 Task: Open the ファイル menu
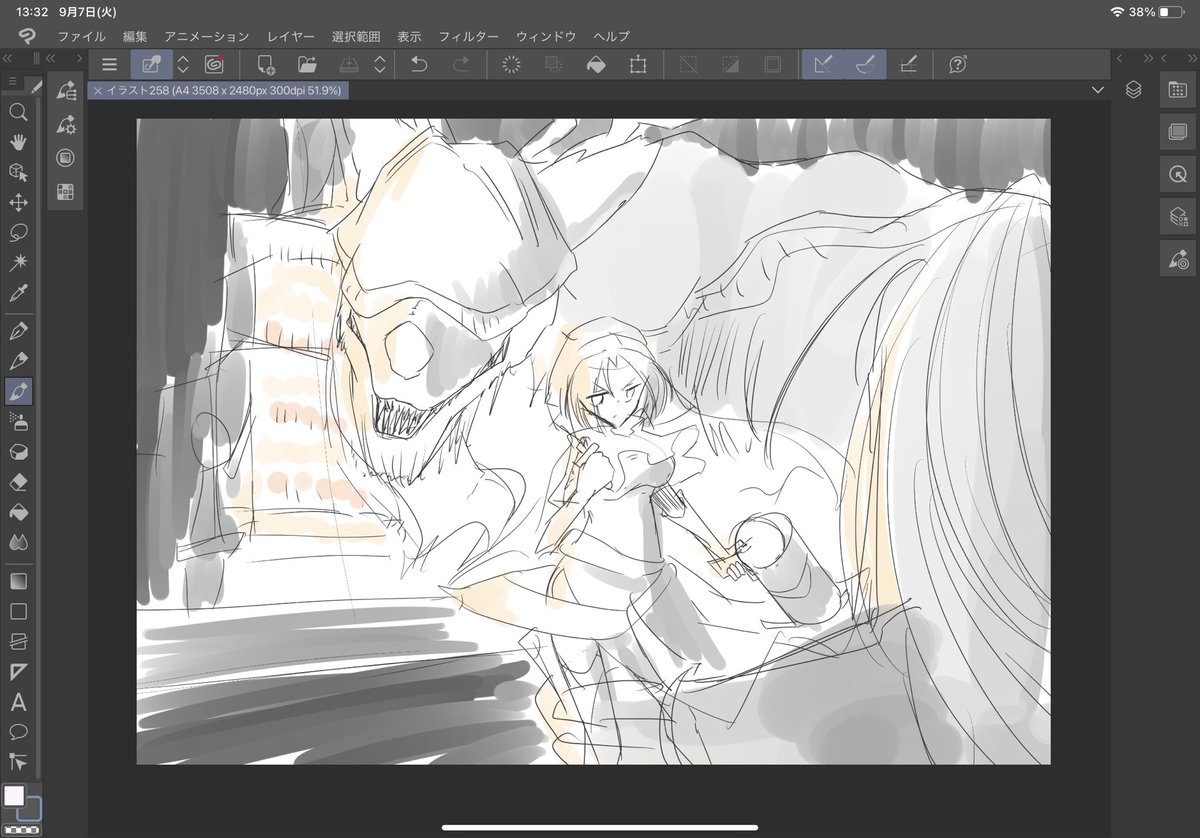click(81, 36)
